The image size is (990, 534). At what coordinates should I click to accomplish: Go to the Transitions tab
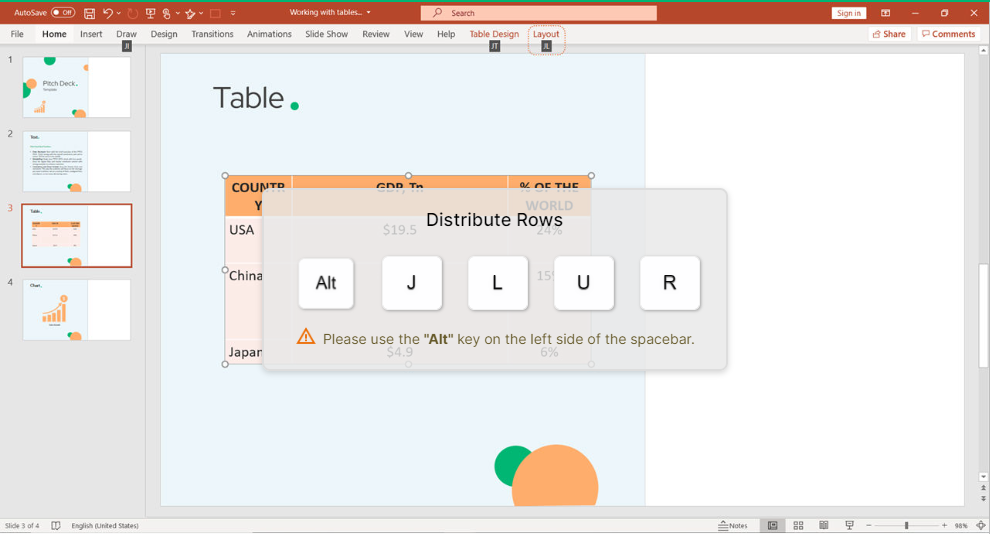(x=212, y=34)
